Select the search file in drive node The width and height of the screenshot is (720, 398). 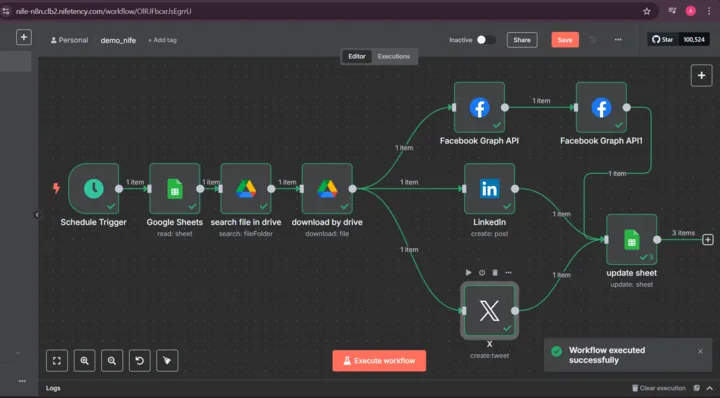246,189
